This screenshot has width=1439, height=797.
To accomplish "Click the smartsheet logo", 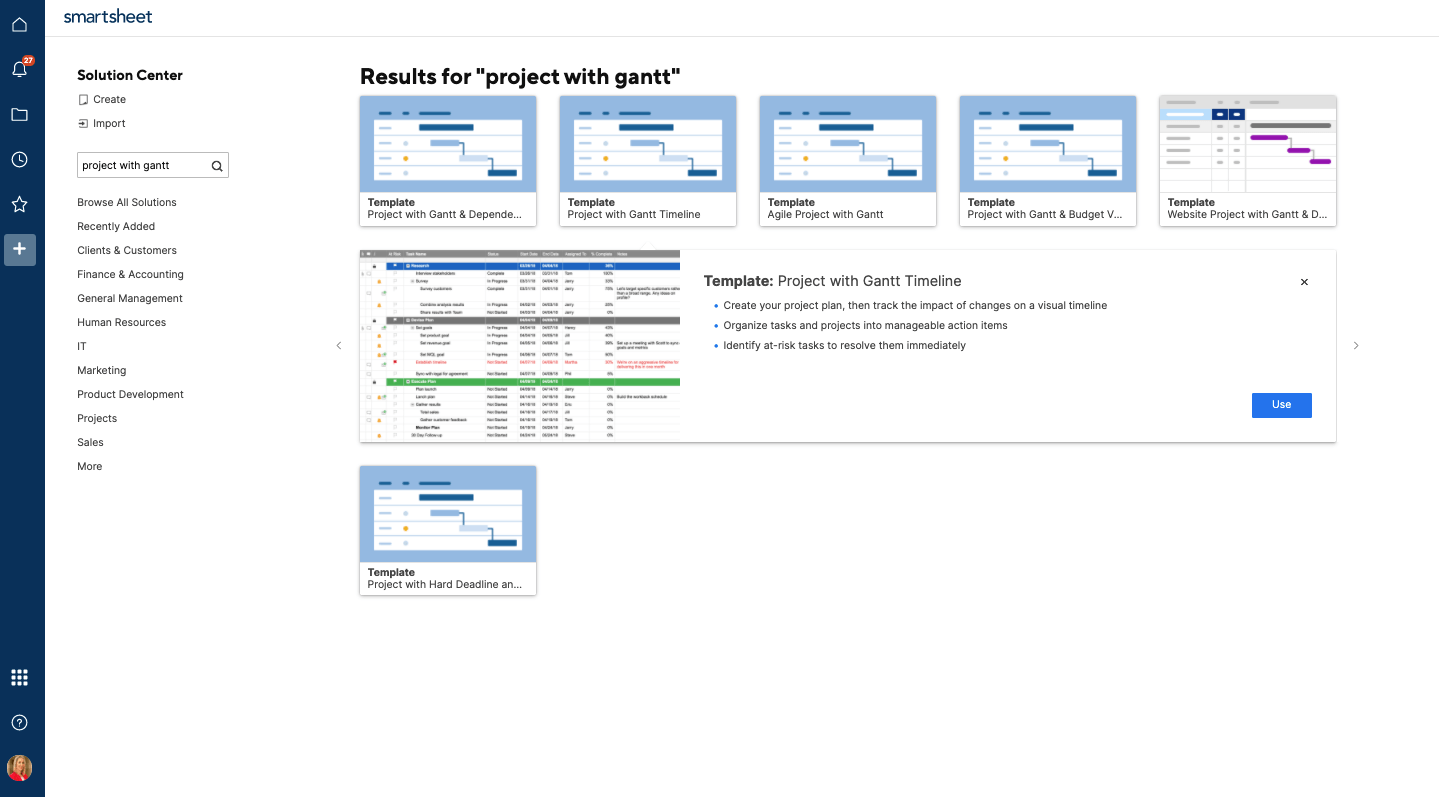I will coord(108,17).
